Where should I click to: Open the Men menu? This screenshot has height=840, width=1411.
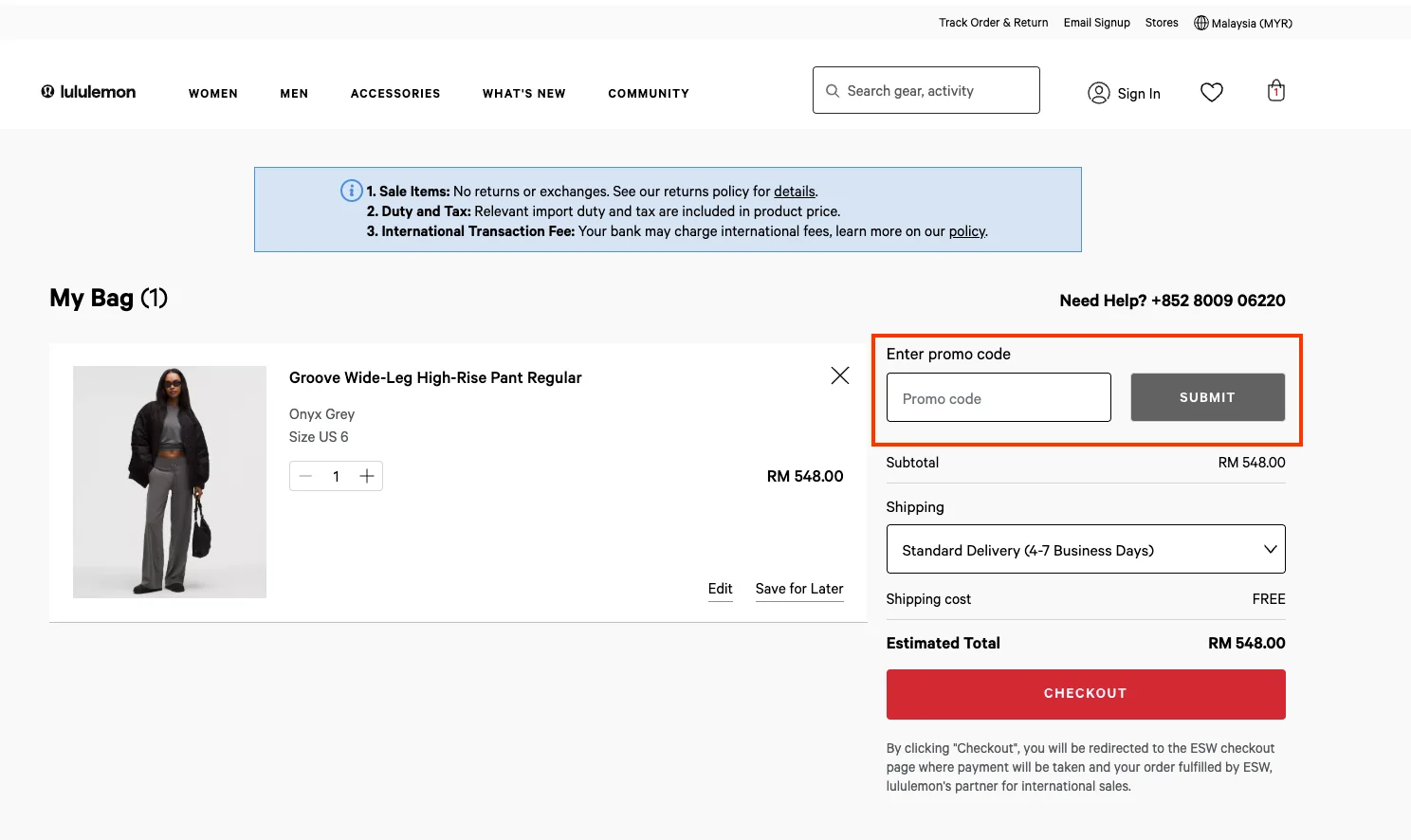294,94
